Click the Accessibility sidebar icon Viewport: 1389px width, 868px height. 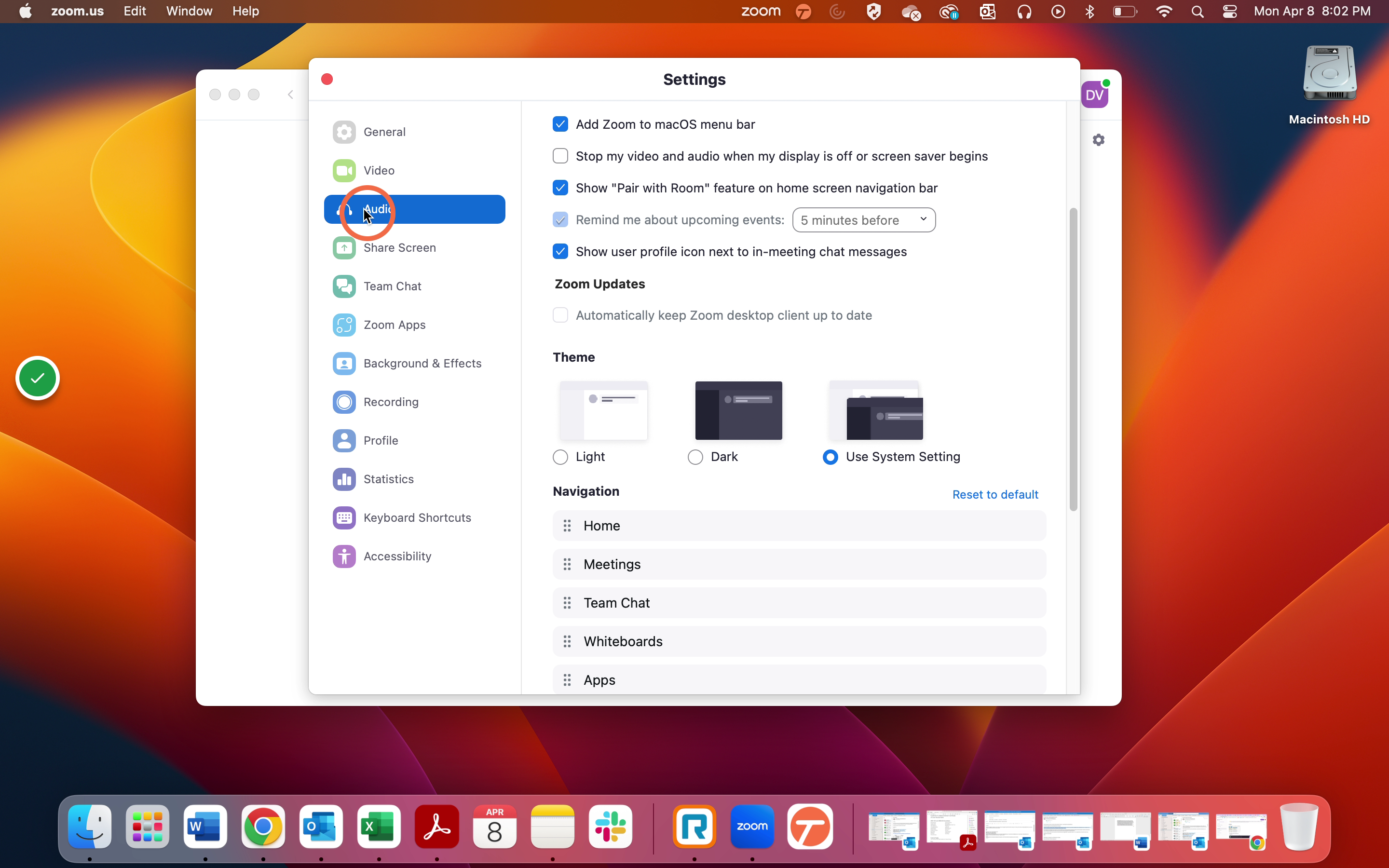(344, 556)
